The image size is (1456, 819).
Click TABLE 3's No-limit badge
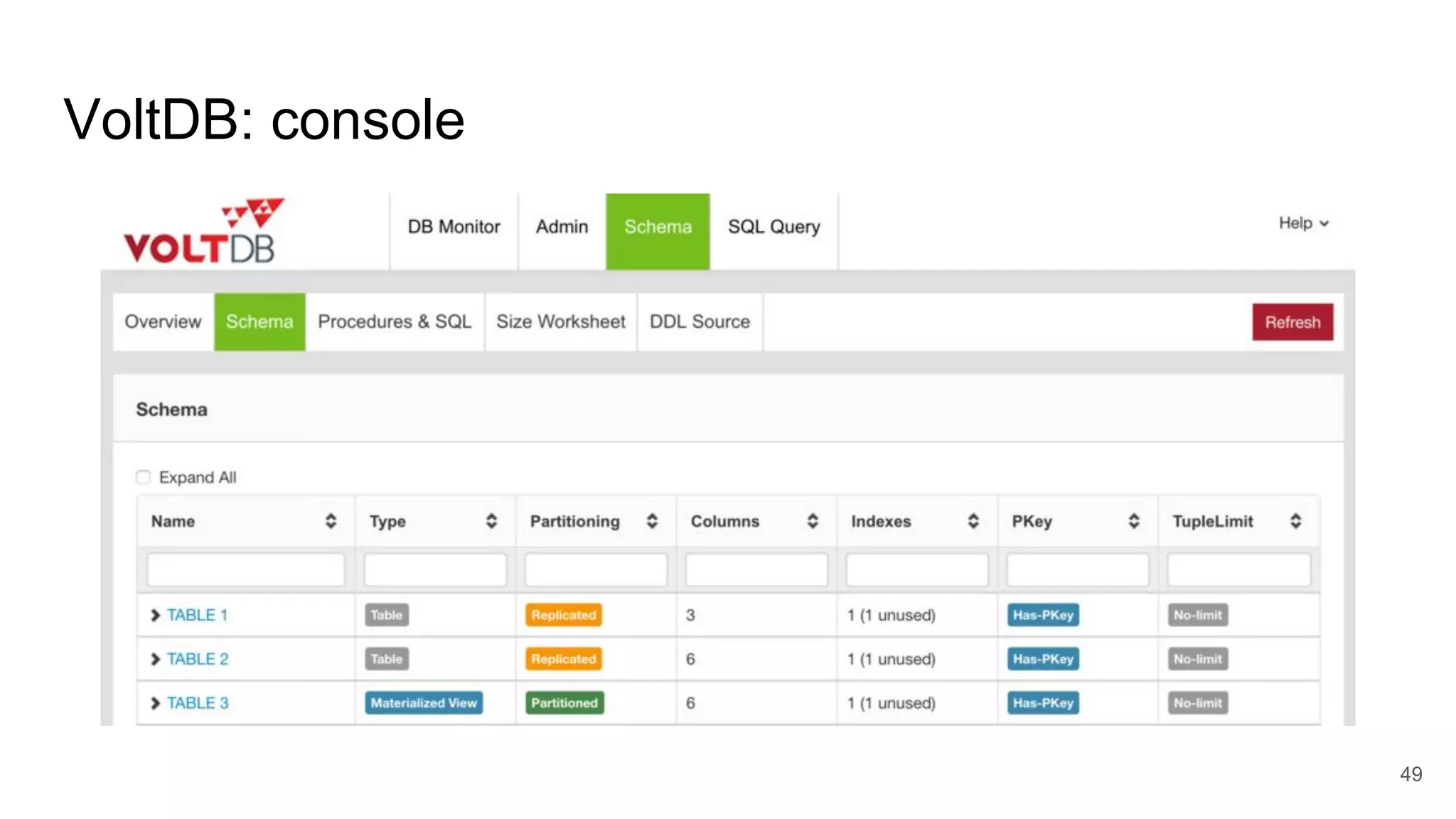1198,703
